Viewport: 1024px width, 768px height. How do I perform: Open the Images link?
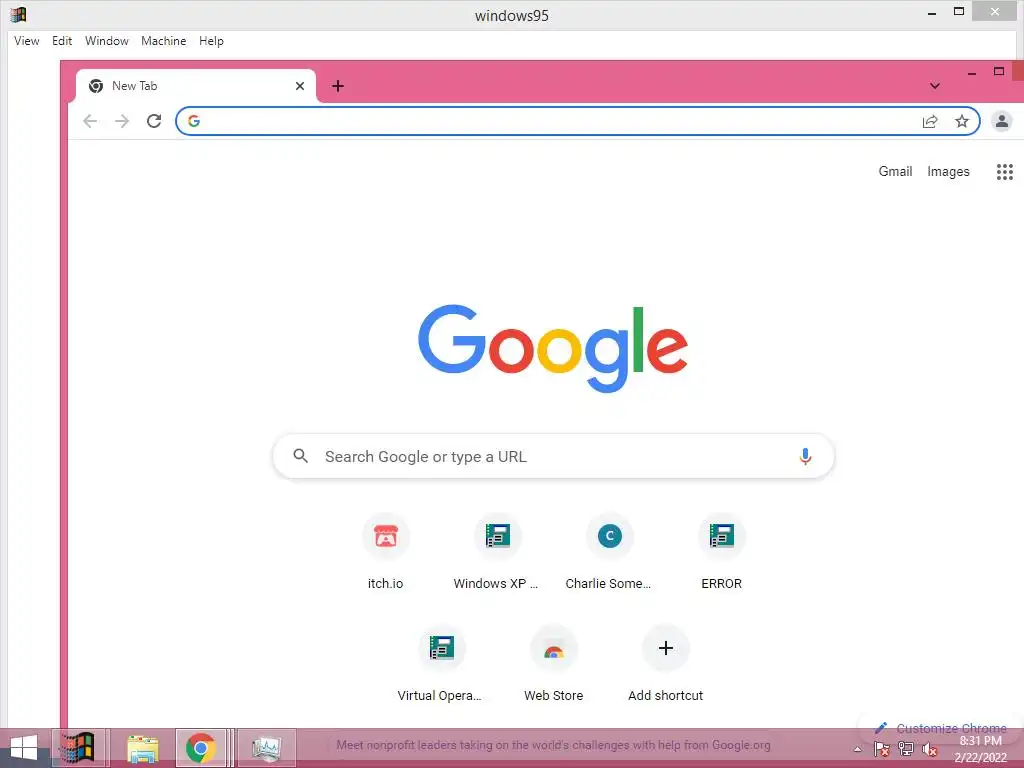click(948, 171)
